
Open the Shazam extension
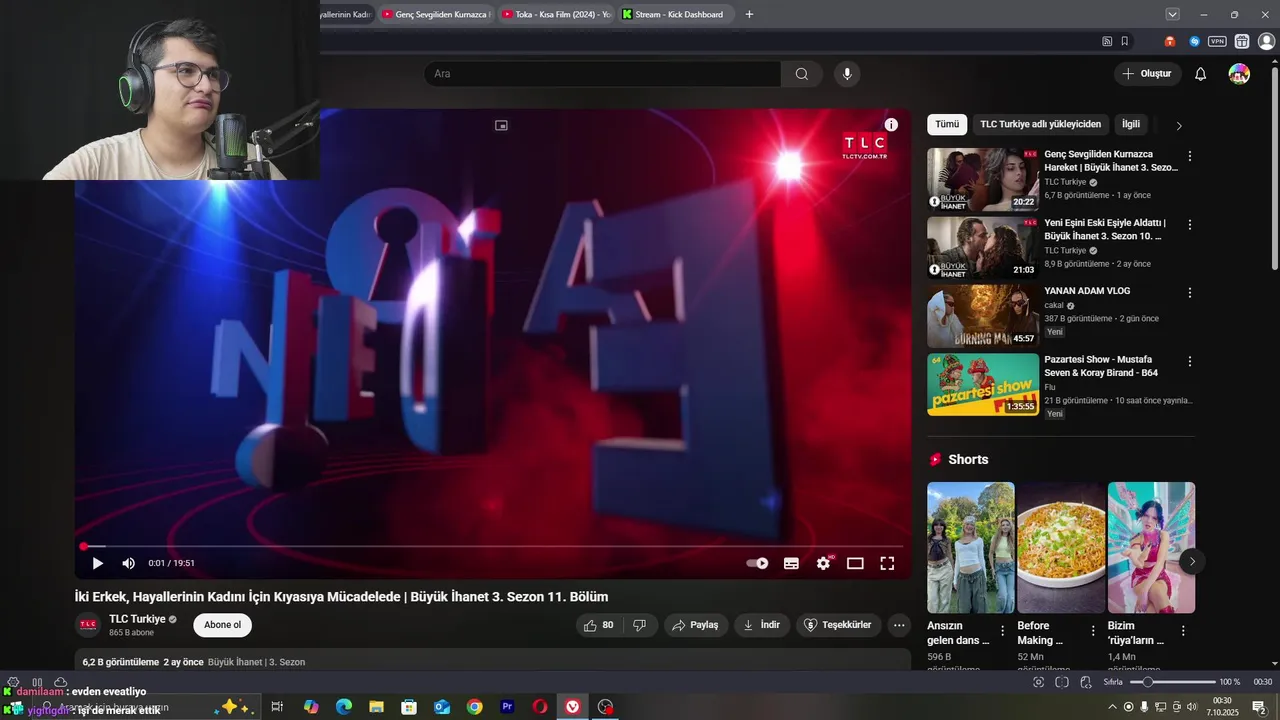point(1194,41)
